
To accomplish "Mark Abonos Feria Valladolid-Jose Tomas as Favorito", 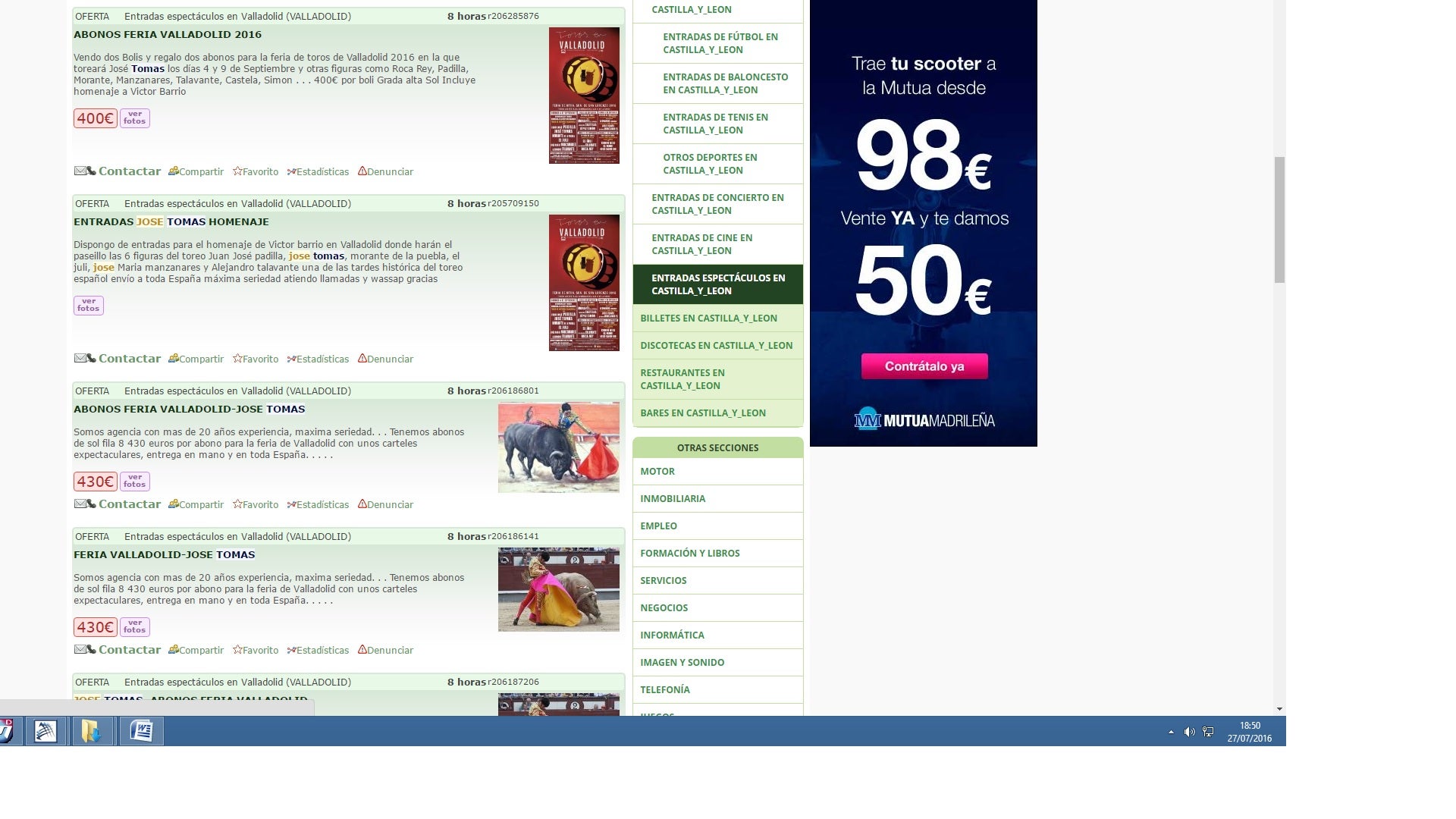I will click(256, 504).
